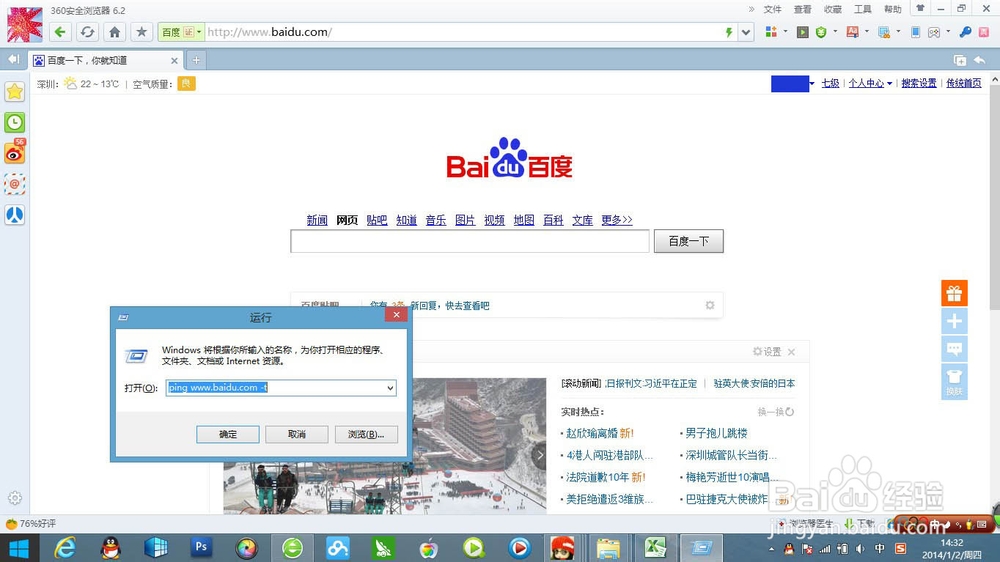Open the Renren icon in left sidebar
Screen dimensions: 1000x562
[x=15, y=215]
